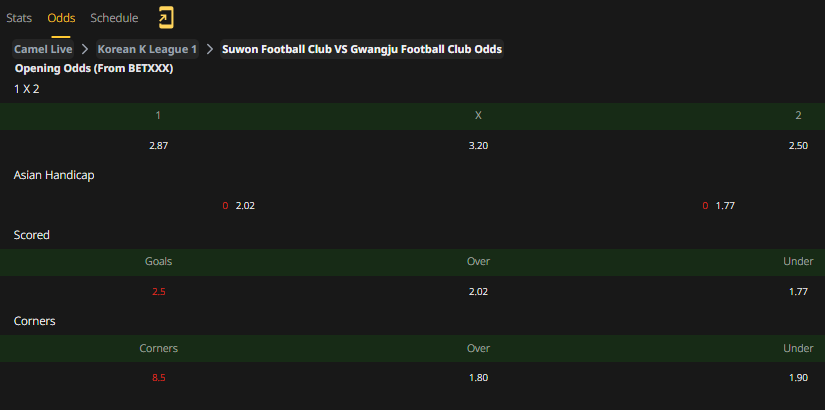Select draw odds 3.20

point(478,146)
